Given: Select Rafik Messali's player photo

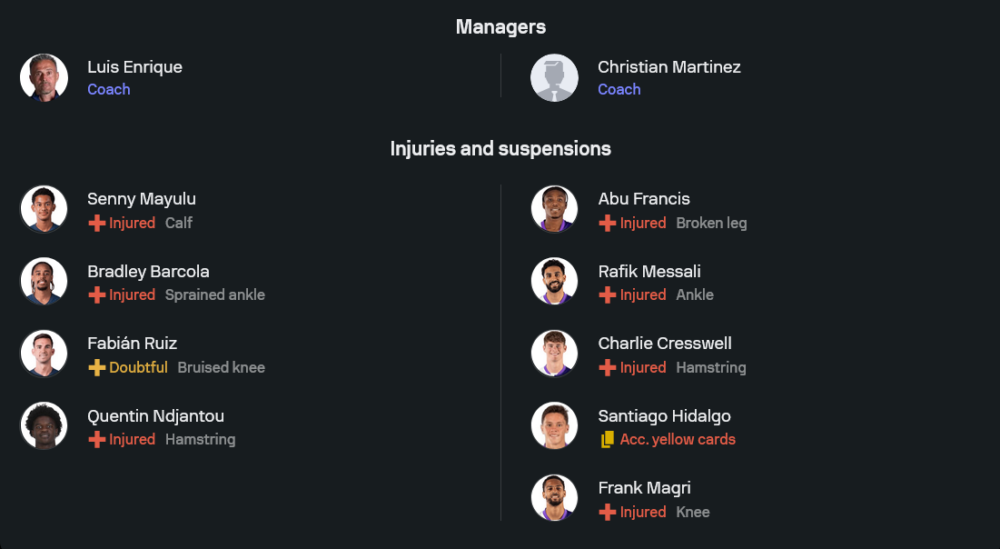Looking at the screenshot, I should 554,282.
